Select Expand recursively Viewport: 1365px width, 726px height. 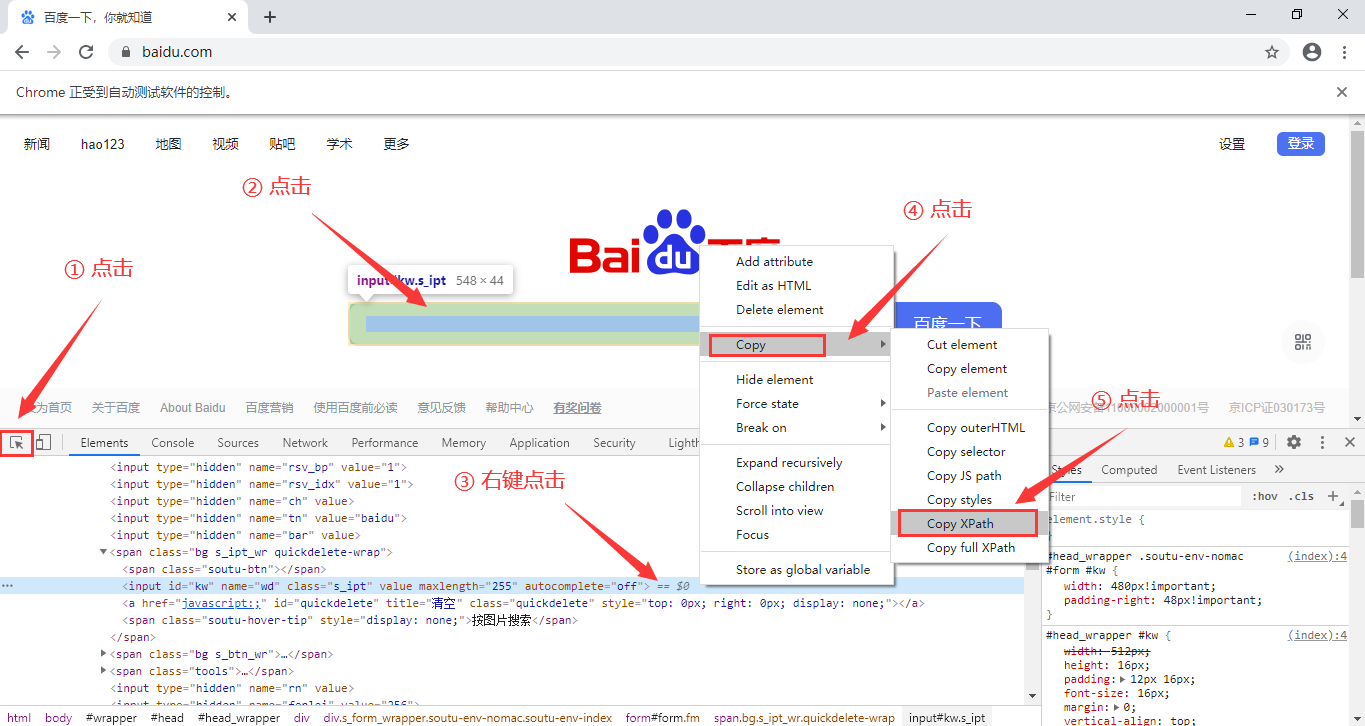click(797, 462)
